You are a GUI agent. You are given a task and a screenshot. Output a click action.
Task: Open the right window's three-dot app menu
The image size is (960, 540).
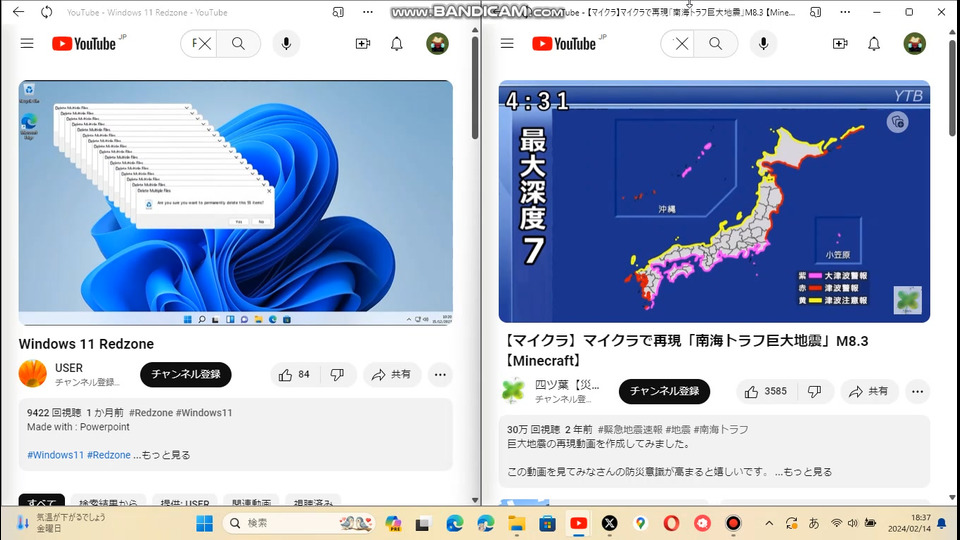(x=845, y=12)
